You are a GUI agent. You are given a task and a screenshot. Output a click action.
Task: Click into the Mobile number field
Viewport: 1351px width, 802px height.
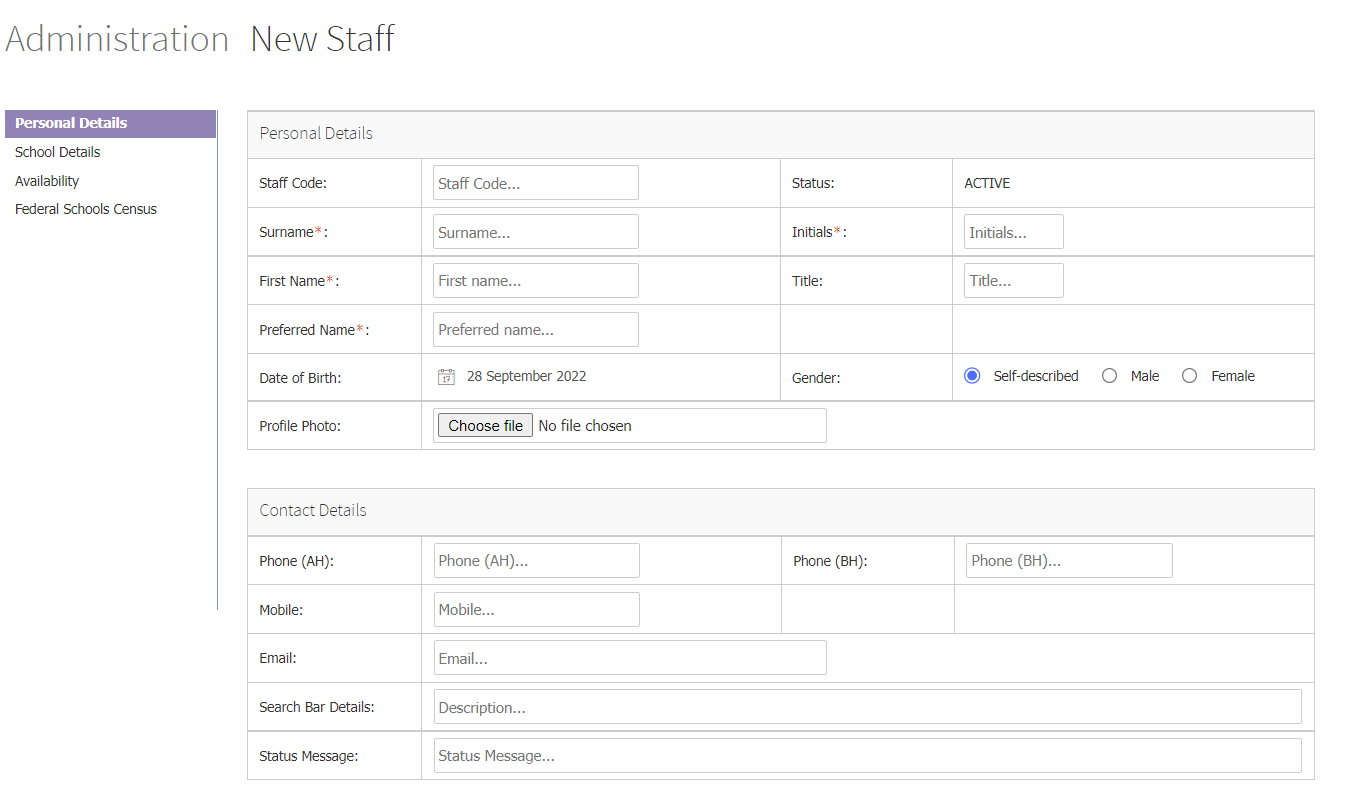[536, 609]
